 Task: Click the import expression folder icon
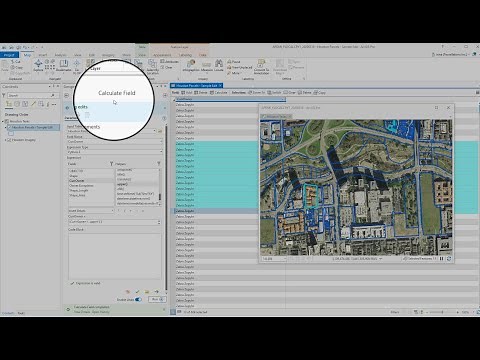coord(147,292)
